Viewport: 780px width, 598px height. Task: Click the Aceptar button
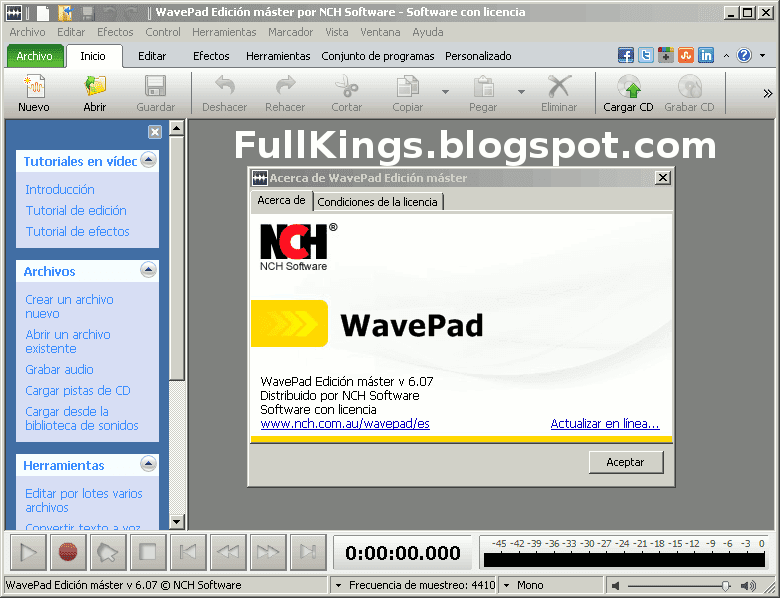pyautogui.click(x=626, y=462)
